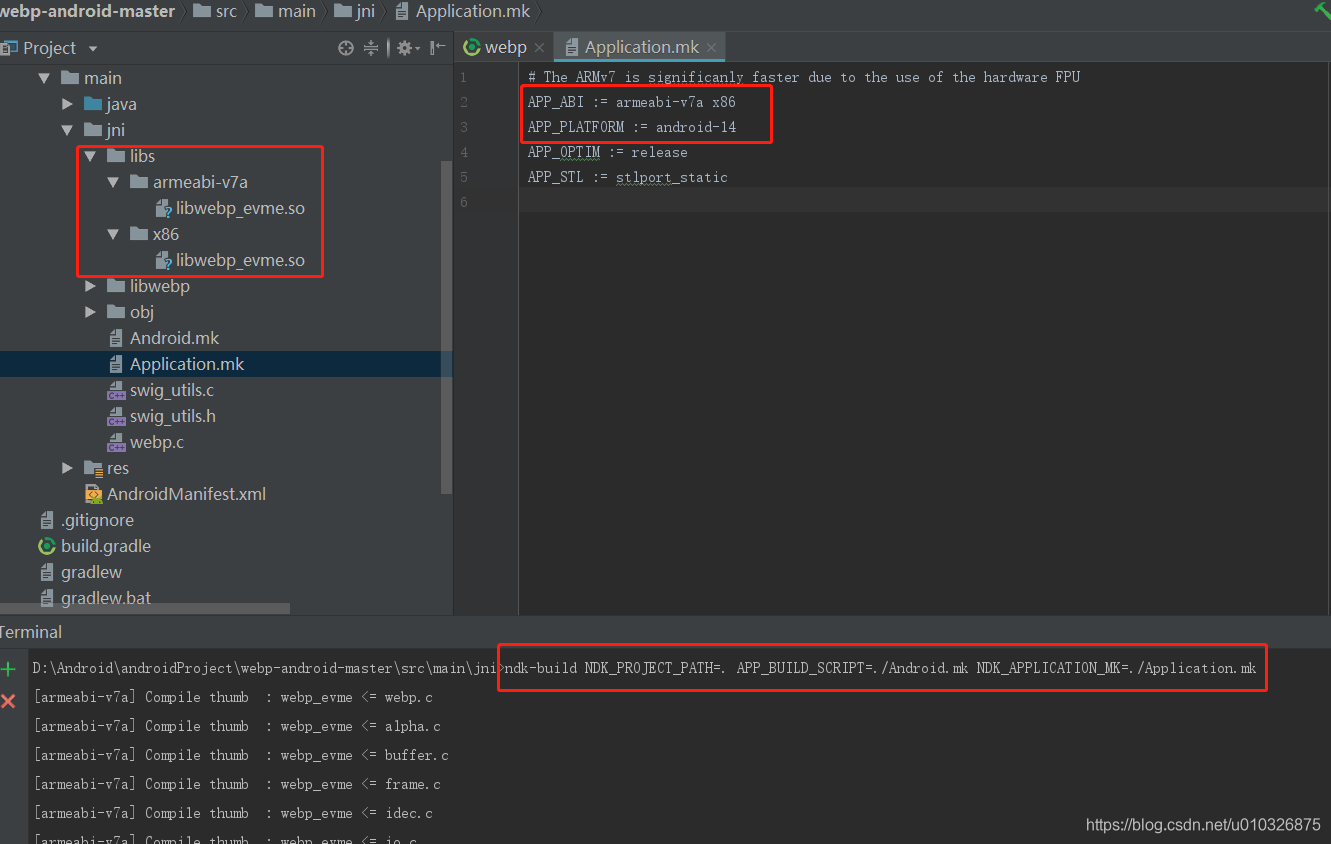Image resolution: width=1331 pixels, height=844 pixels.
Task: Select the main folder in tree
Action: (x=92, y=78)
